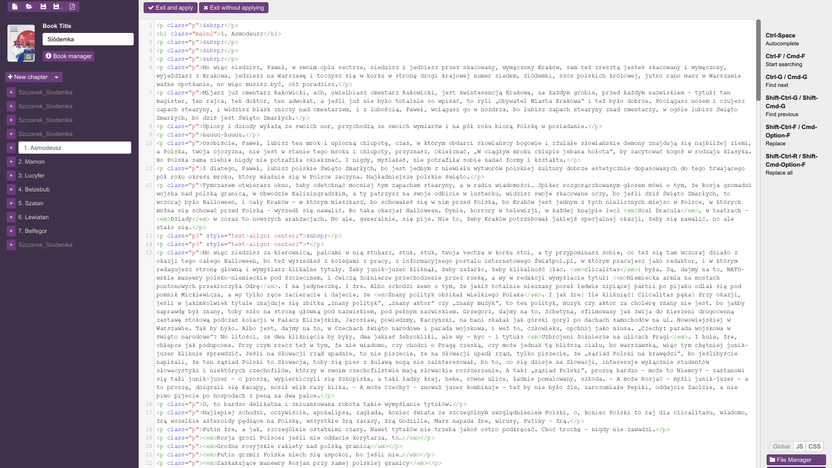Open the New chapter dropdown arrow
The image size is (832, 468).
tap(57, 77)
